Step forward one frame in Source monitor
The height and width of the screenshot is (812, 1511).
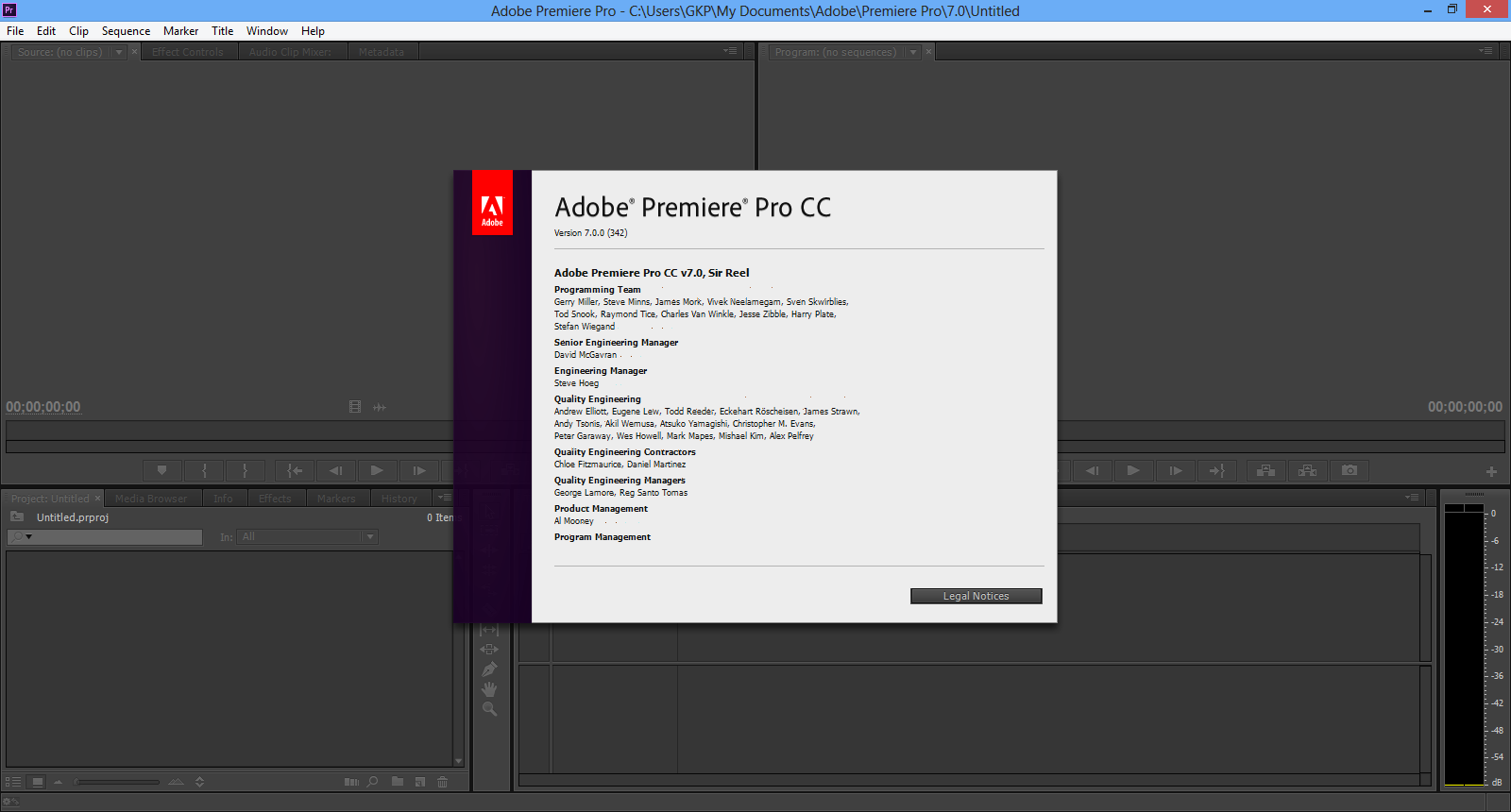click(418, 470)
